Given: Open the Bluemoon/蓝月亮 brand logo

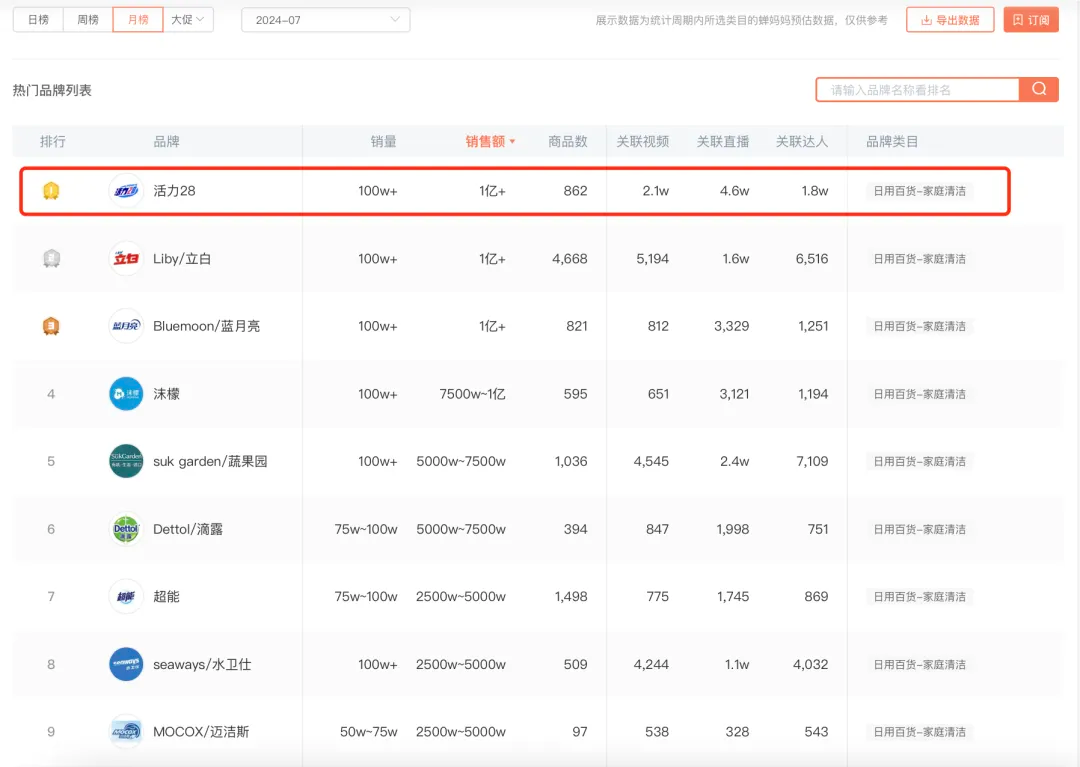Looking at the screenshot, I should (x=126, y=326).
